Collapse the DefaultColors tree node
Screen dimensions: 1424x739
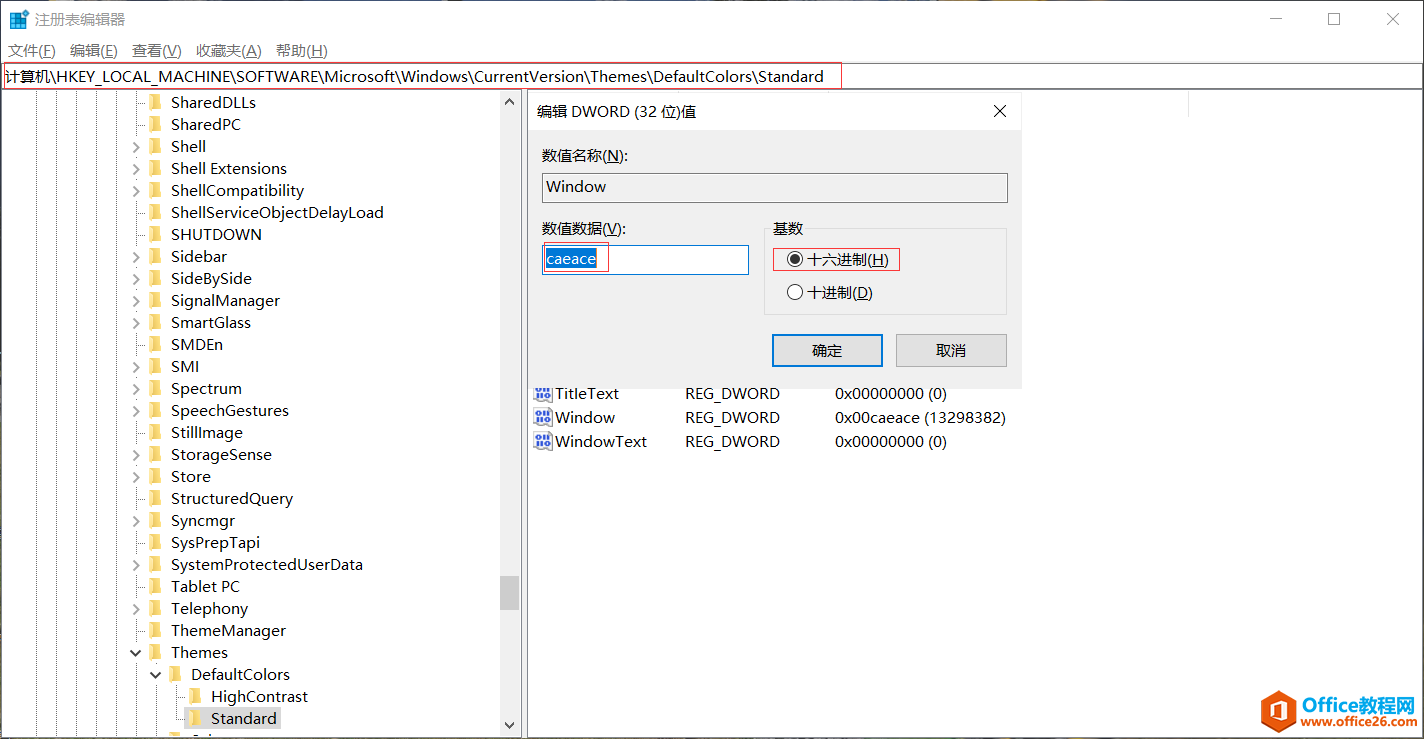[x=156, y=674]
